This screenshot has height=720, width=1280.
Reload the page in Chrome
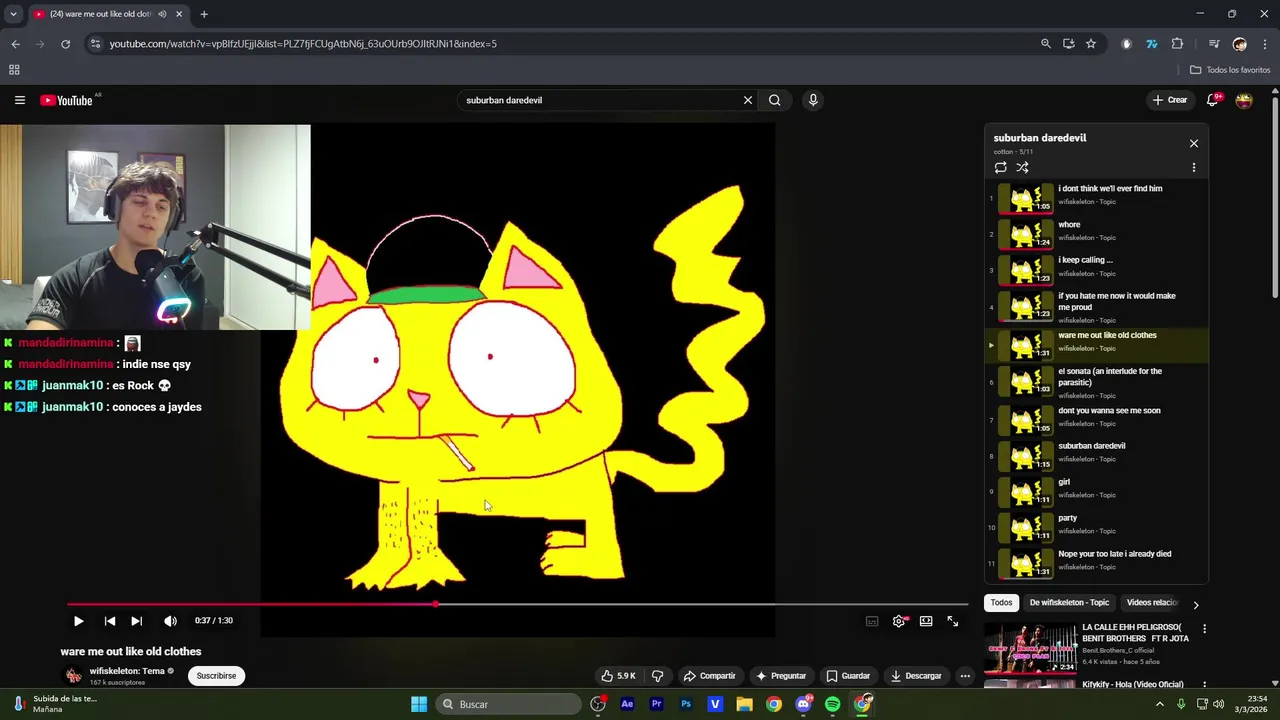coord(65,44)
